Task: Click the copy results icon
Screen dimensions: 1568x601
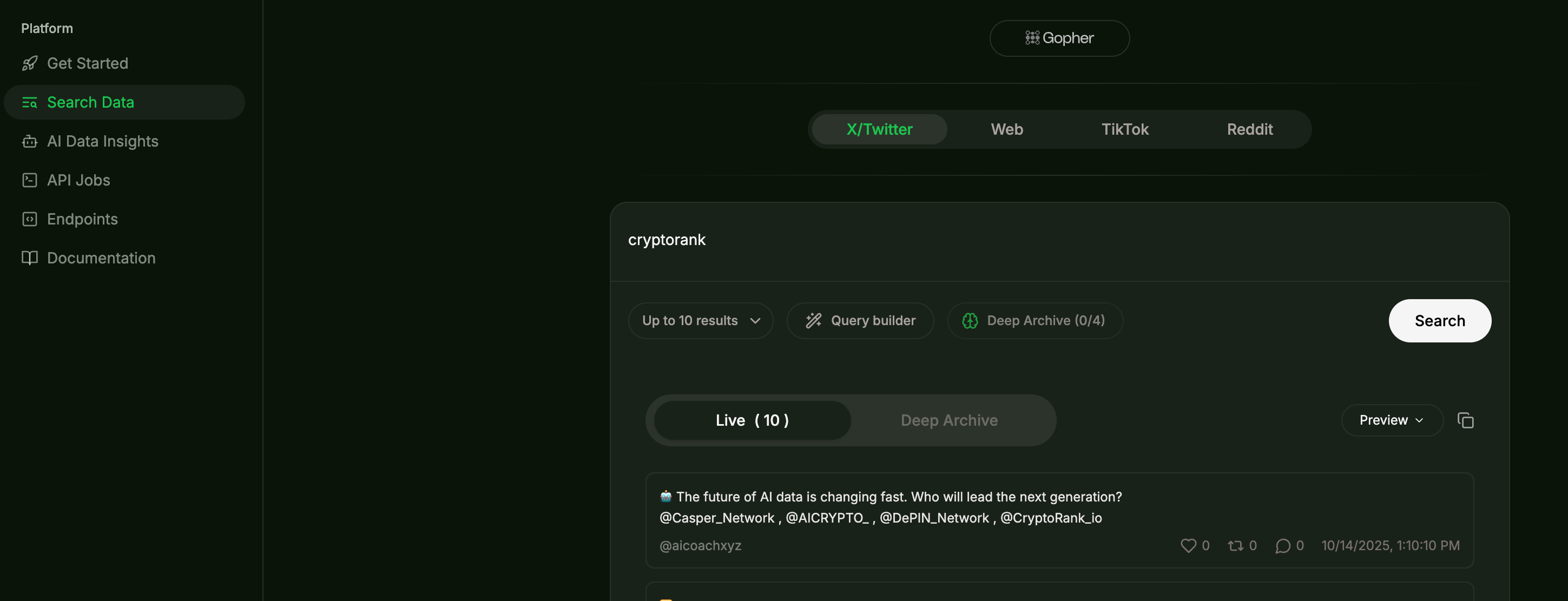Action: pyautogui.click(x=1465, y=420)
